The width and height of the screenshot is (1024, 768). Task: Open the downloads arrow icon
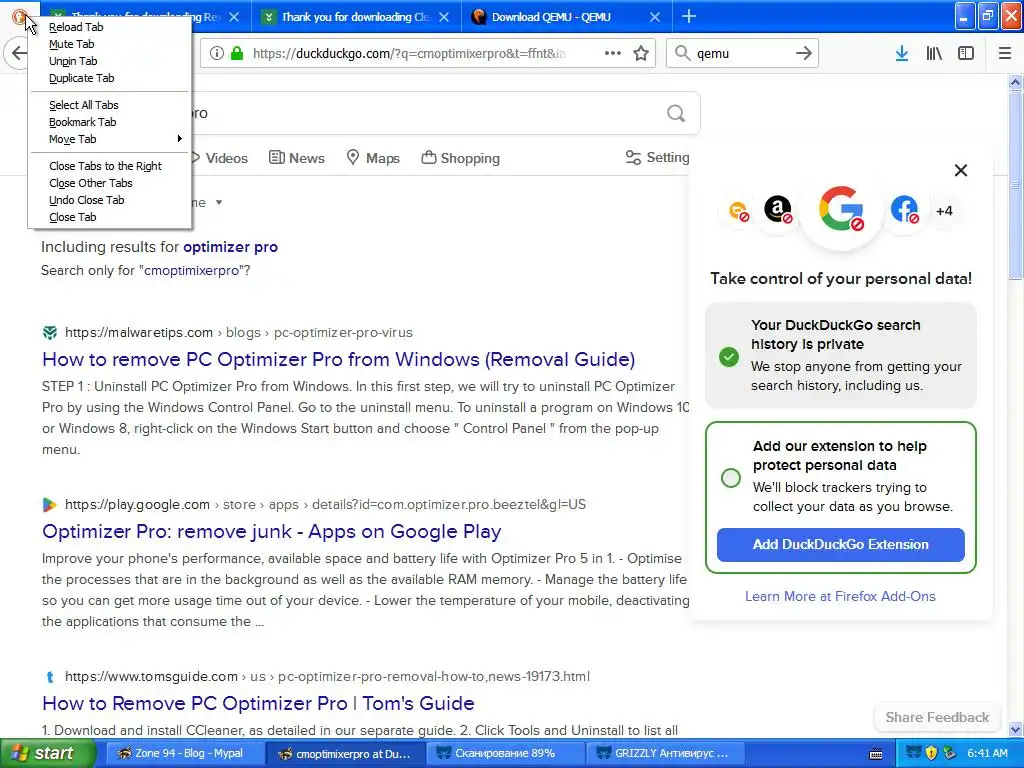click(x=902, y=53)
